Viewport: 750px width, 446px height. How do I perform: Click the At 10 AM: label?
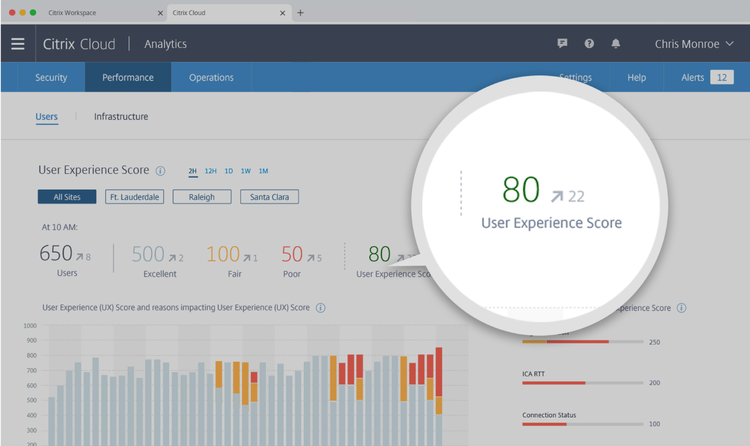[59, 227]
